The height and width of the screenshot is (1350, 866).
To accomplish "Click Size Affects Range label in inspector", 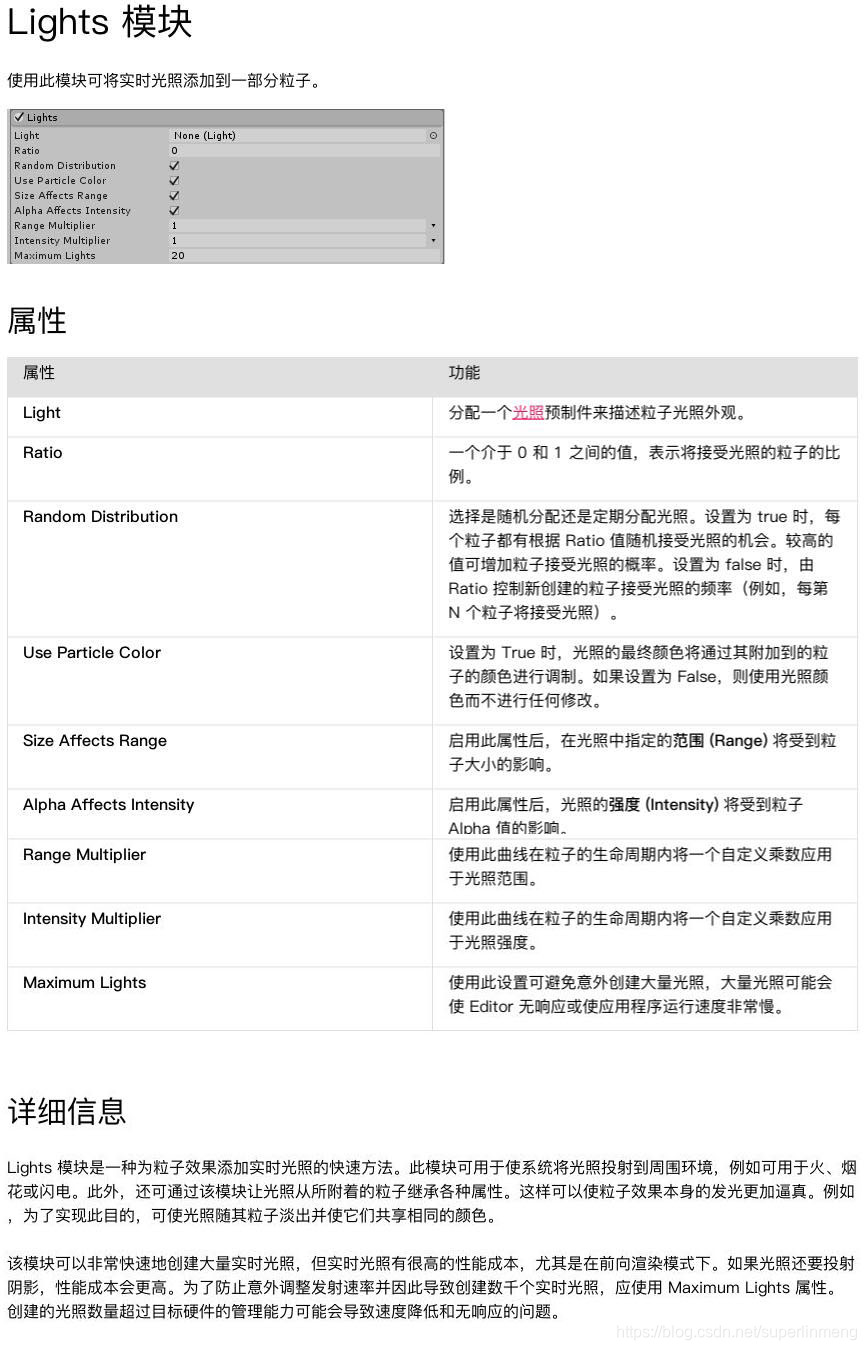I will click(61, 196).
